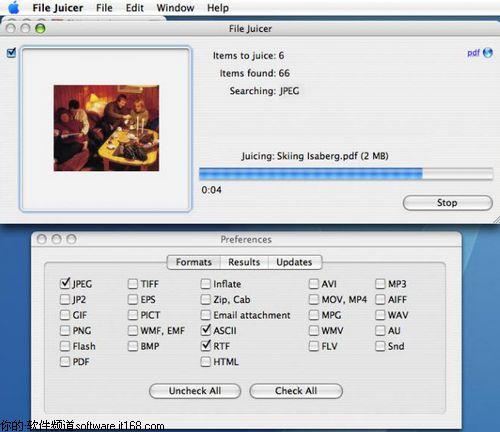
Task: Uncheck the JPEG format checkbox
Action: click(65, 284)
